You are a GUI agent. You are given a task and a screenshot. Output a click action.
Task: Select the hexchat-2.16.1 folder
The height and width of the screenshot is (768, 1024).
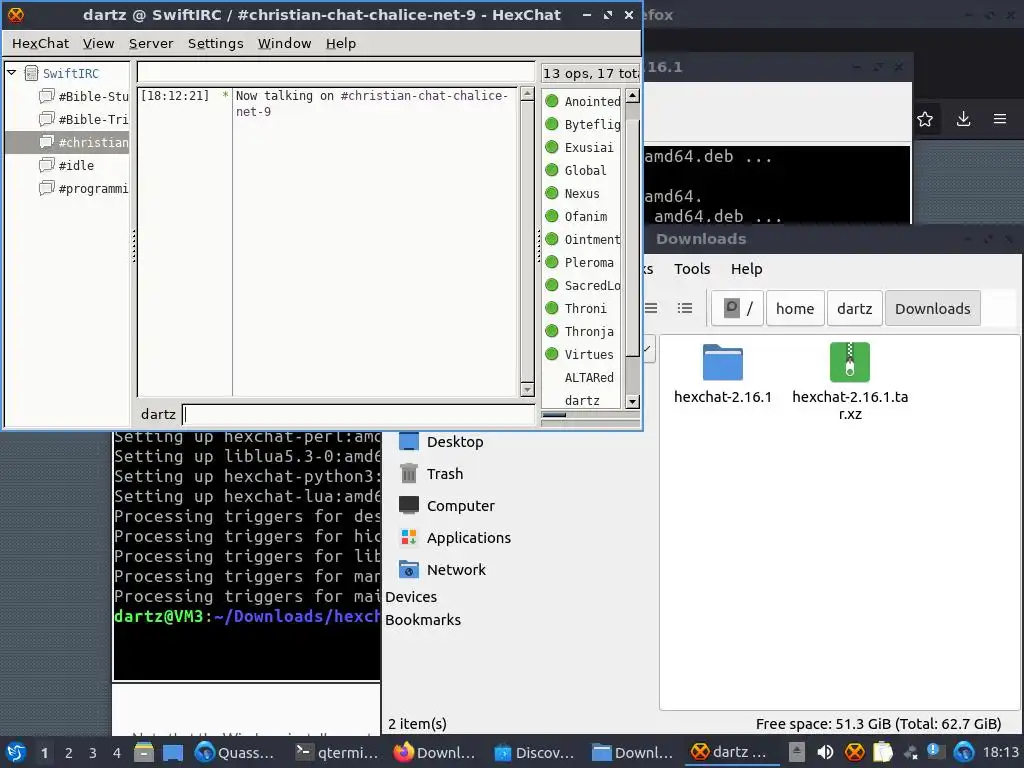722,373
